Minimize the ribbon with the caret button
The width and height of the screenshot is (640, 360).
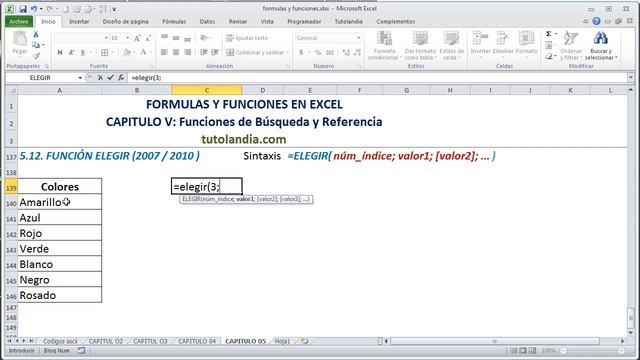[x=586, y=21]
